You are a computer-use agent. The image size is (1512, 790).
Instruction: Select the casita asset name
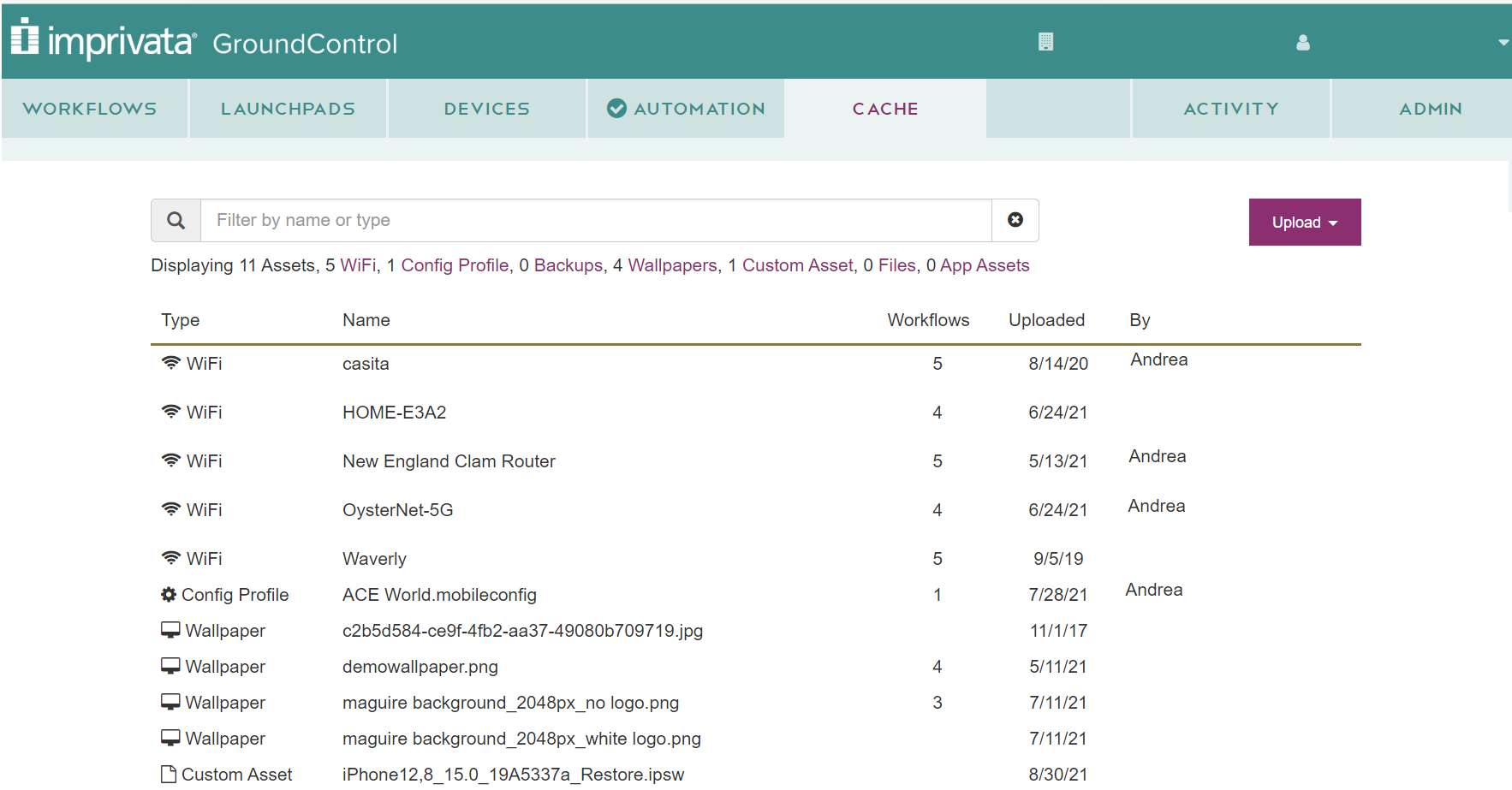click(366, 364)
